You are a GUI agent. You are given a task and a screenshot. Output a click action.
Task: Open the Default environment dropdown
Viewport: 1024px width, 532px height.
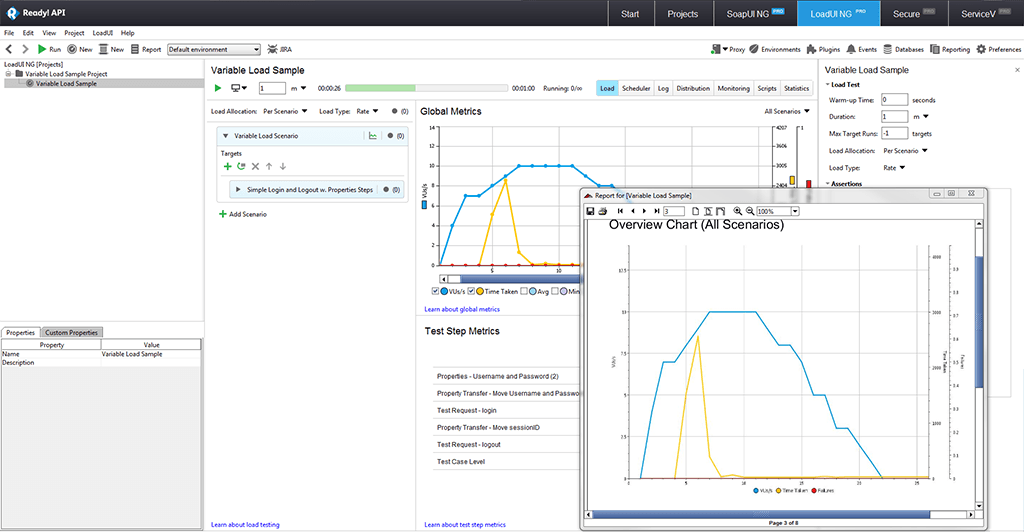click(213, 49)
